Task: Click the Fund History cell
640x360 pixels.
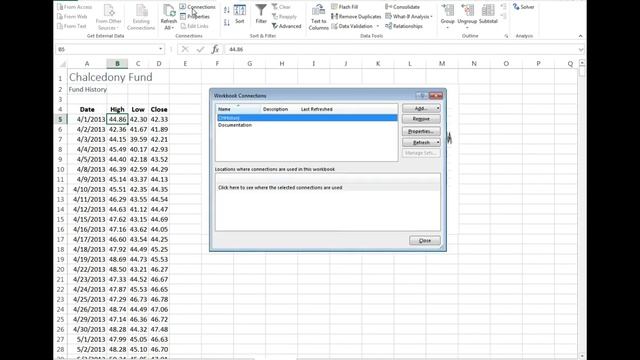Action: click(x=87, y=89)
